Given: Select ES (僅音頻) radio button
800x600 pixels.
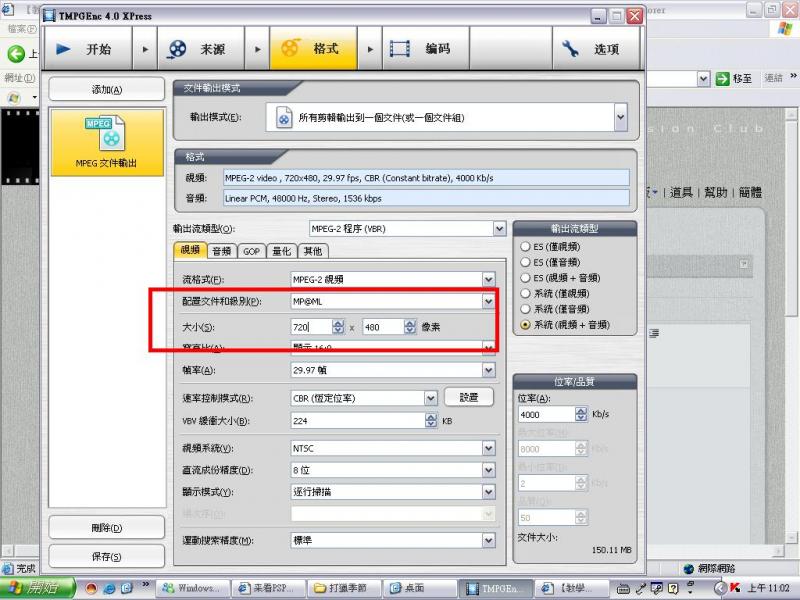Looking at the screenshot, I should pos(525,262).
